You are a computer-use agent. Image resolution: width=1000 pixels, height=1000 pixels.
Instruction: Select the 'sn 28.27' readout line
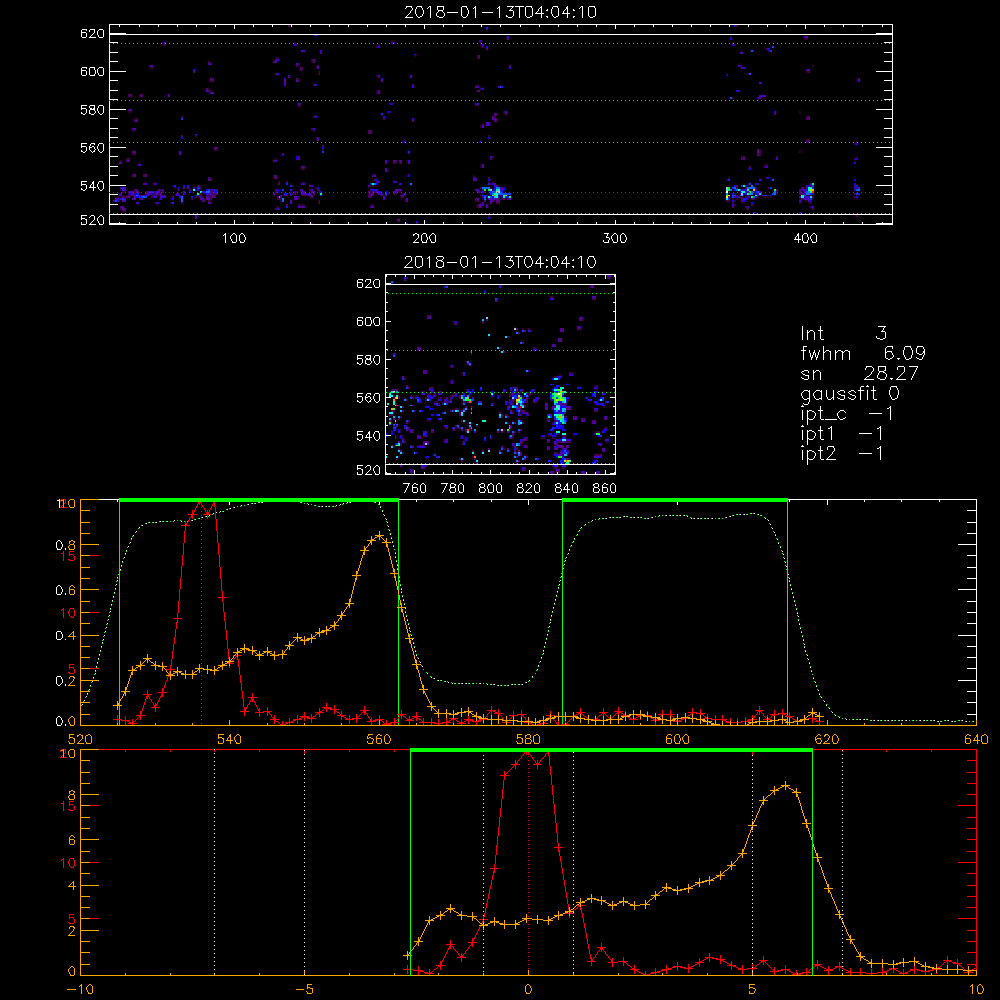(x=859, y=374)
